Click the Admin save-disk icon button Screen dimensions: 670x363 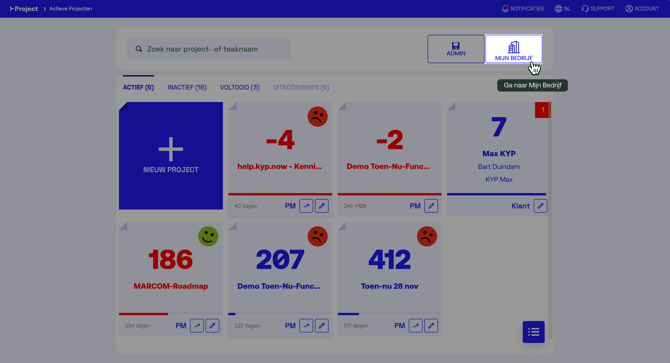(456, 49)
